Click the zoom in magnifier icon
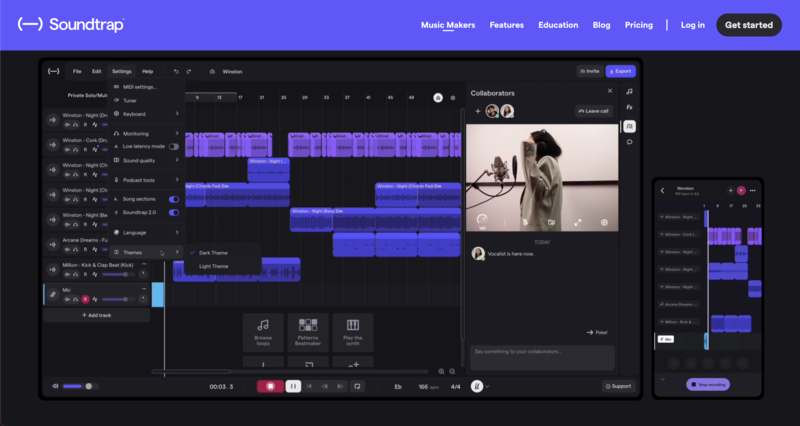Image resolution: width=800 pixels, height=426 pixels. coord(441,371)
